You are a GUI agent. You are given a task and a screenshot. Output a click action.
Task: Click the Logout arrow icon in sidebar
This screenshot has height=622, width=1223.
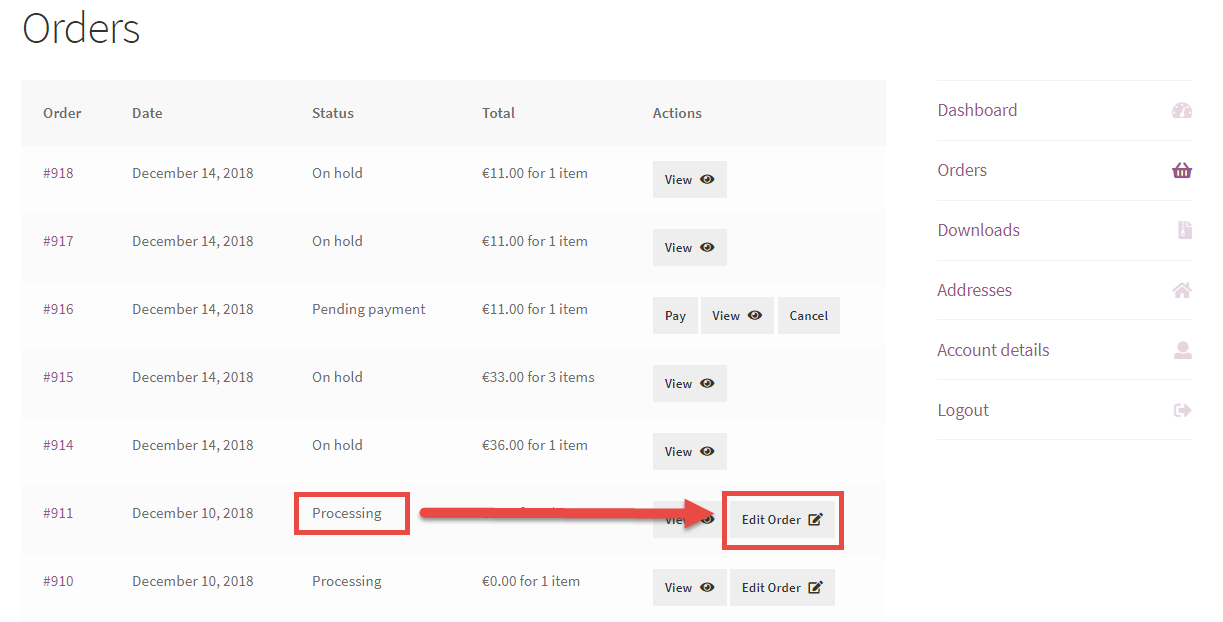(x=1182, y=411)
